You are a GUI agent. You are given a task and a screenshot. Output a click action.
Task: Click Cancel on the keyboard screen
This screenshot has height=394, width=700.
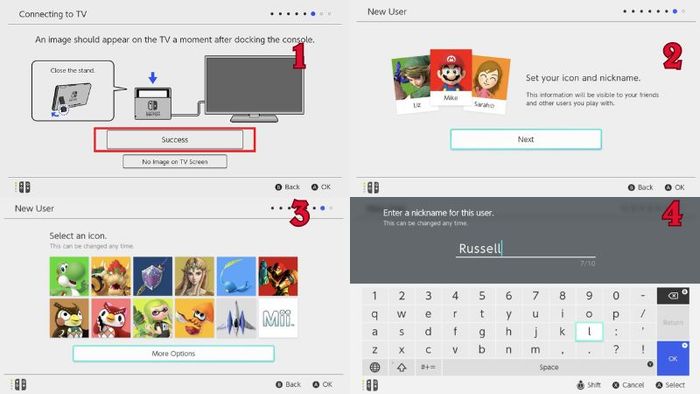click(628, 385)
